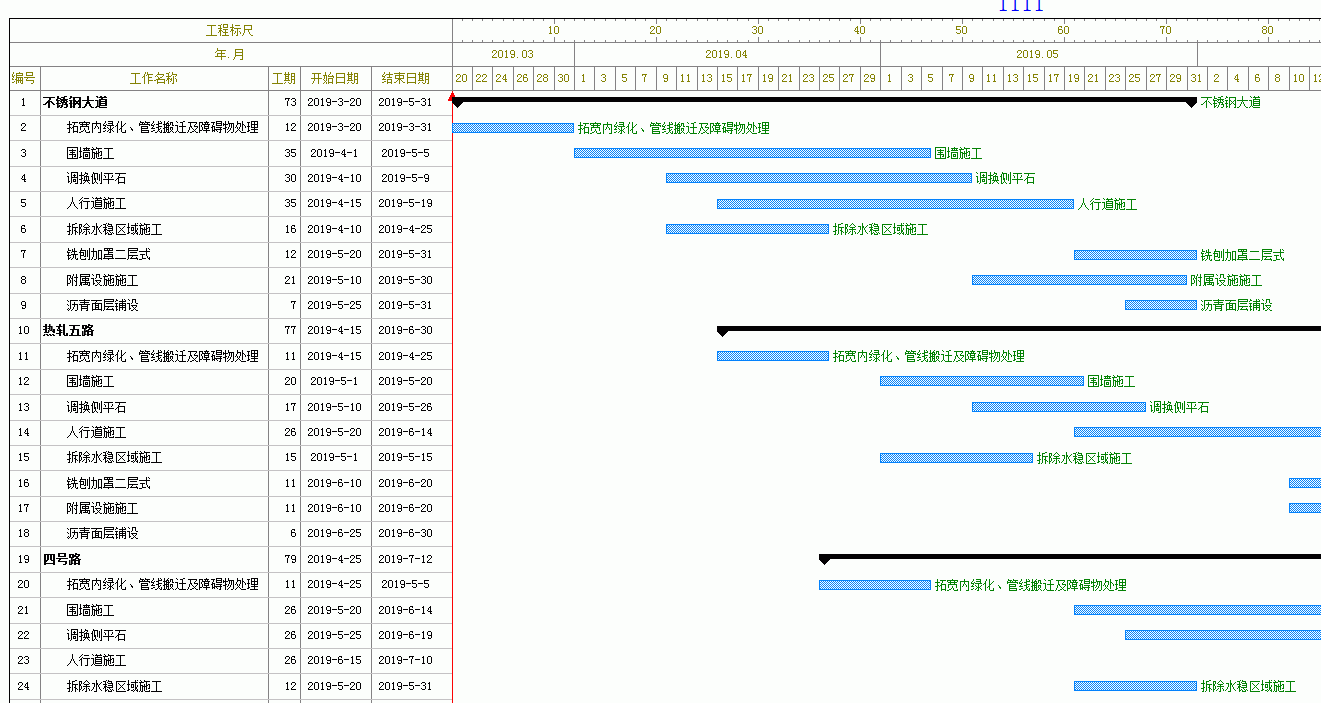Click the 拆除水稳区域施工 Gantt bar in row 15
The height and width of the screenshot is (703, 1321).
[x=956, y=458]
